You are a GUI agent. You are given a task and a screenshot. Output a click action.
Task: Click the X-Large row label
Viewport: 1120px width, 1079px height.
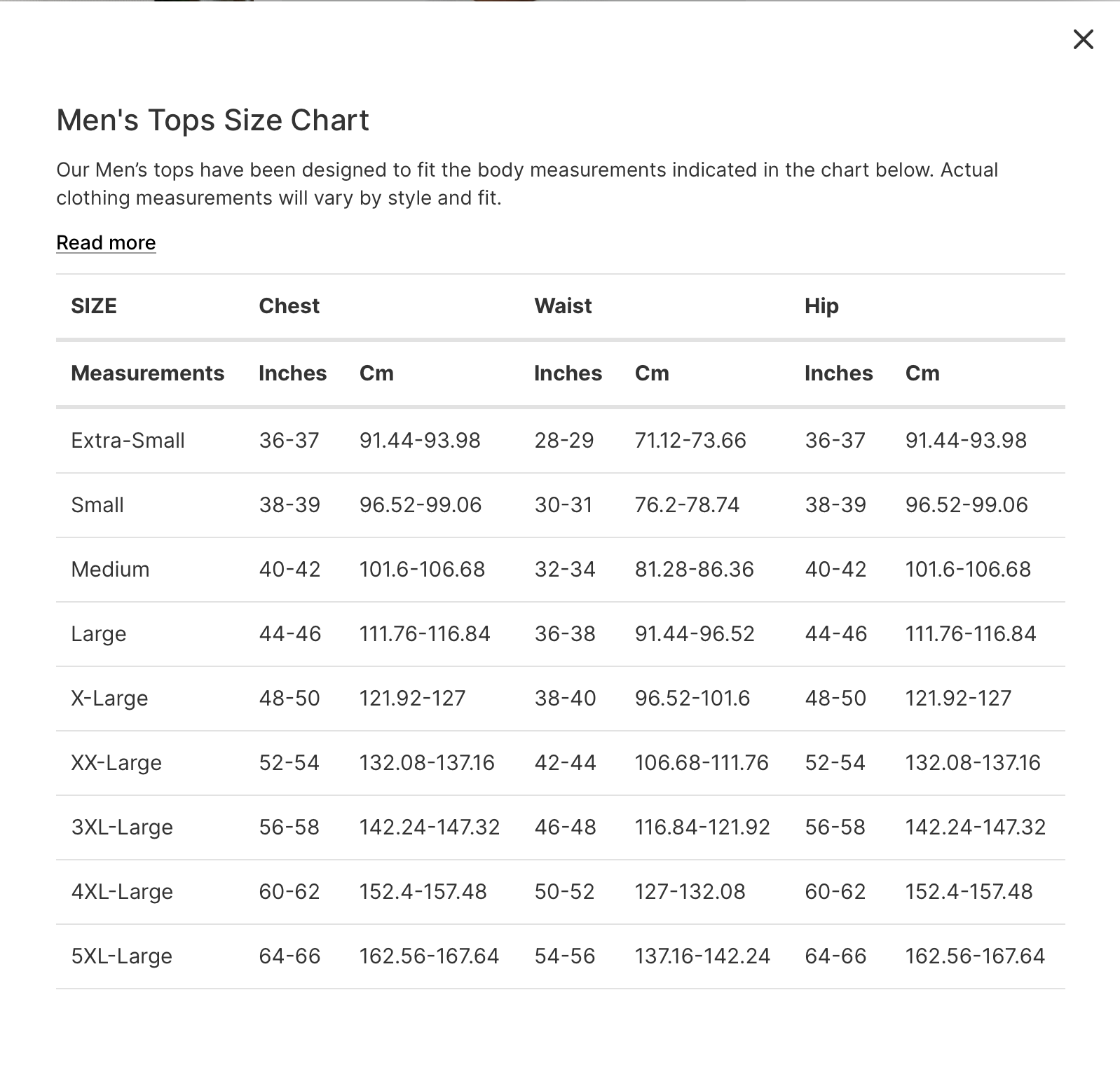tap(109, 698)
